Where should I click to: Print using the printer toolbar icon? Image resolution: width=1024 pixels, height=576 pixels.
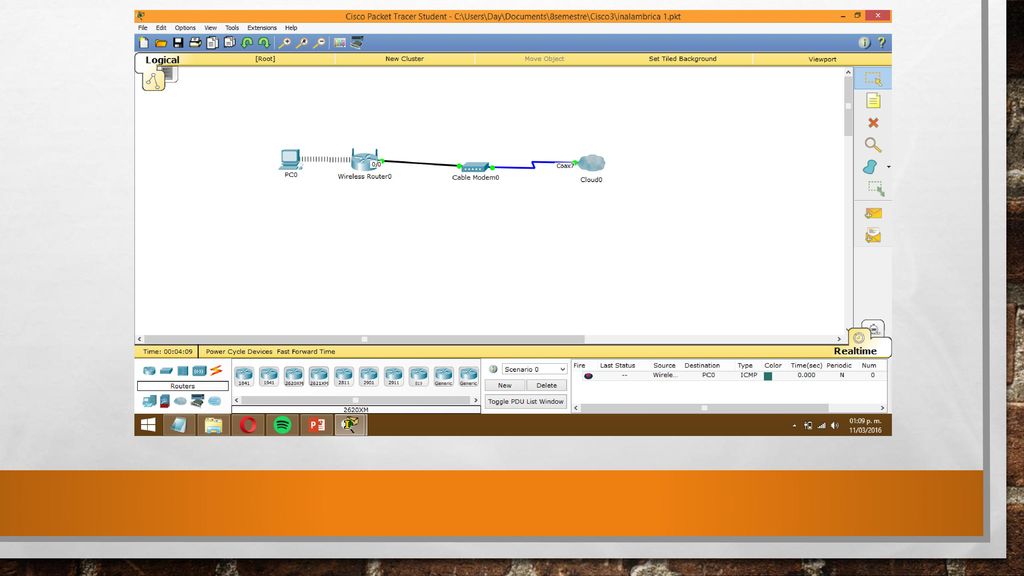pyautogui.click(x=195, y=43)
